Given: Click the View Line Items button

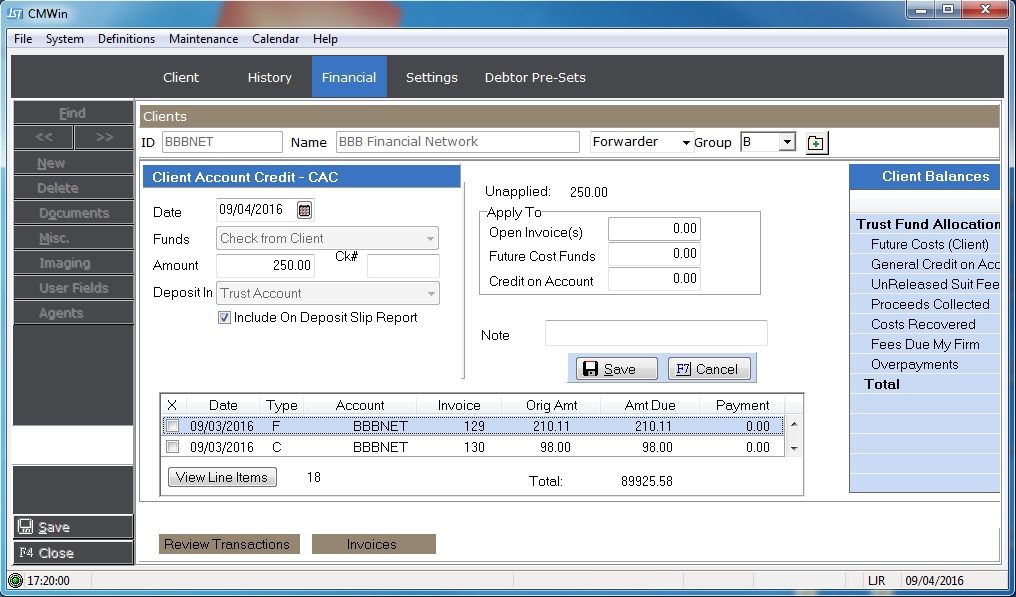Looking at the screenshot, I should point(222,477).
